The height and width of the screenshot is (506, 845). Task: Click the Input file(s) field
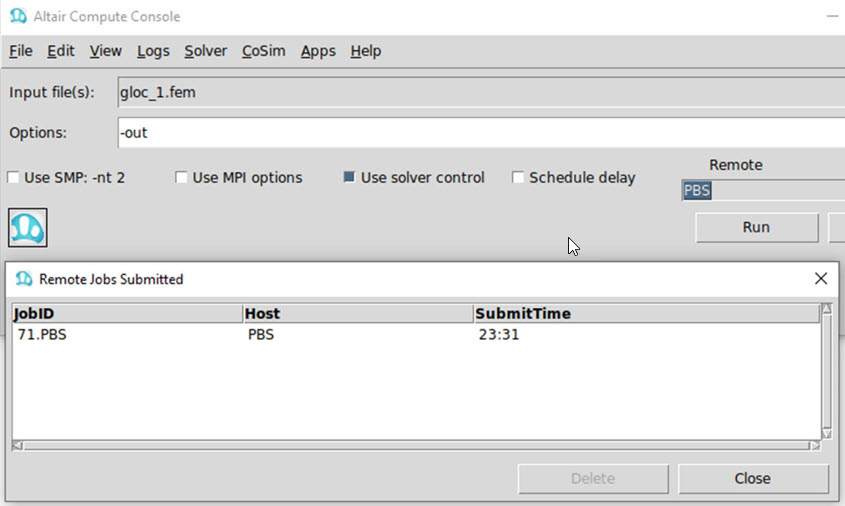pos(481,92)
